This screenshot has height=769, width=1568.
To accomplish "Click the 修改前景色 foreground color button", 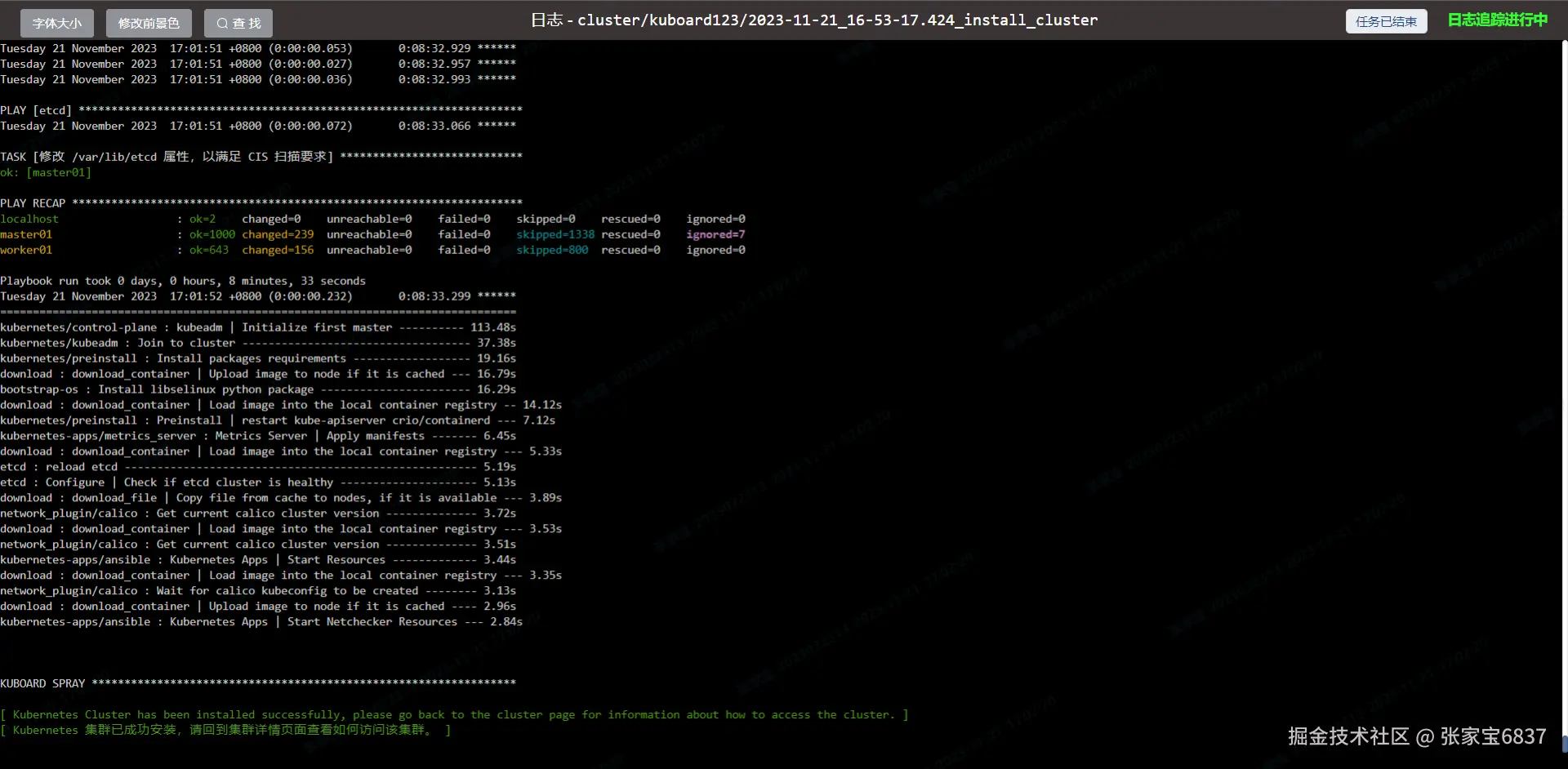I will pyautogui.click(x=149, y=23).
